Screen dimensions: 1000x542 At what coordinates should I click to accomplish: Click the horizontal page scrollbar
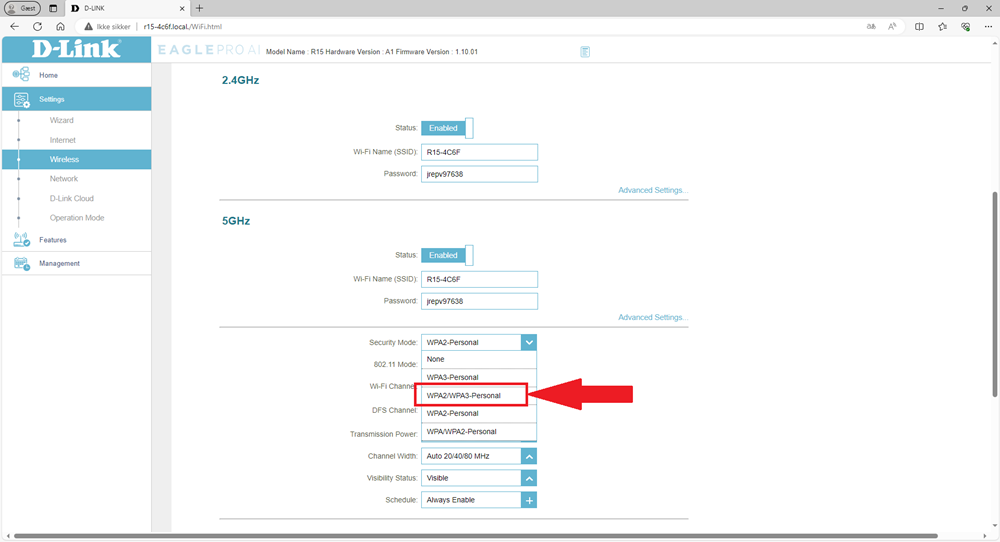(x=476, y=536)
